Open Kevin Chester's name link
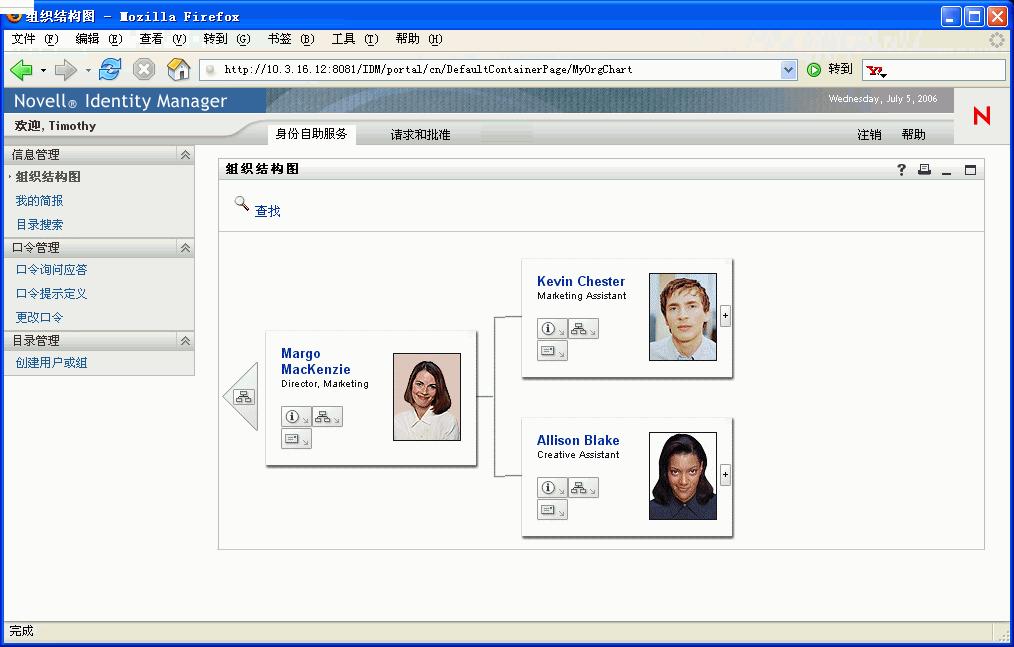Image resolution: width=1014 pixels, height=647 pixels. tap(581, 281)
